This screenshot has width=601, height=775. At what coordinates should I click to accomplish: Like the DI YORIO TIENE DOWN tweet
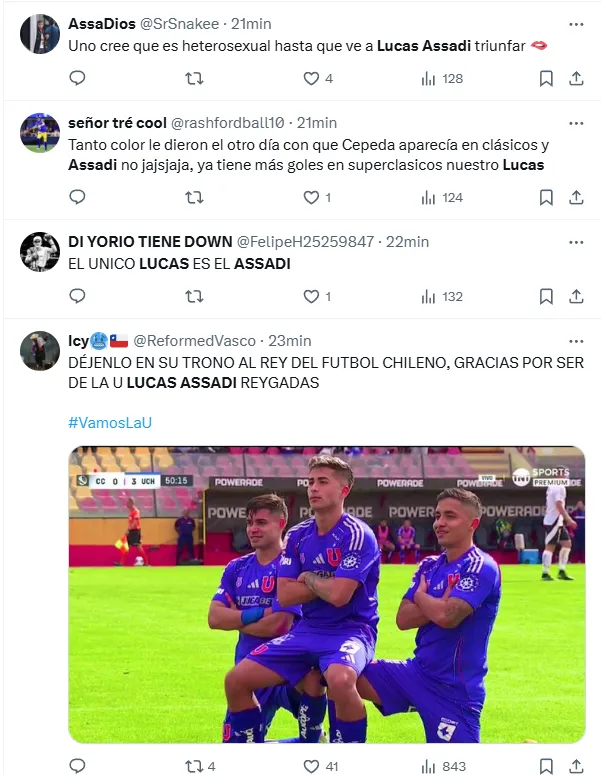(311, 296)
